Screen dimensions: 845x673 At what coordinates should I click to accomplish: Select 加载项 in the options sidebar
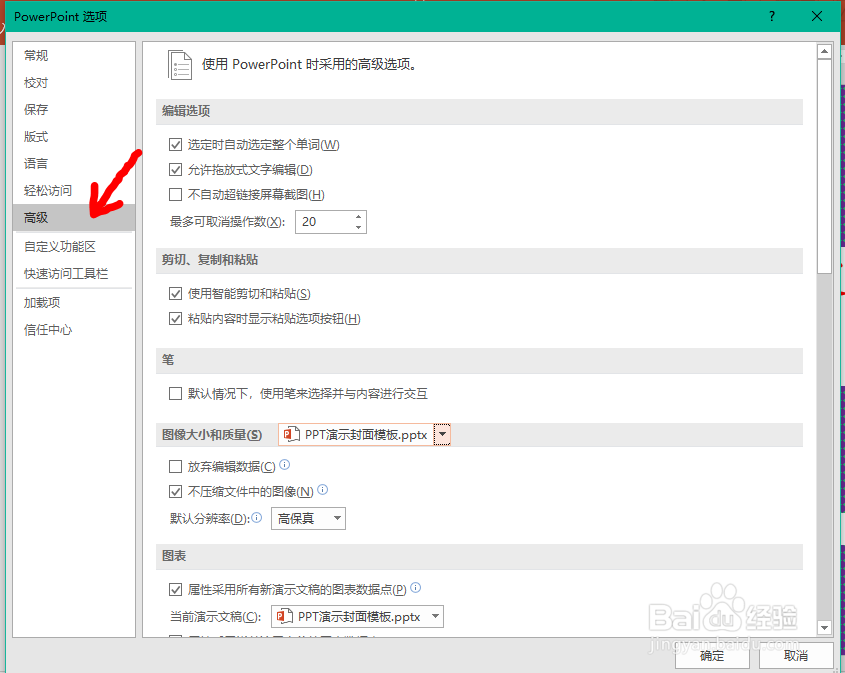(74, 303)
